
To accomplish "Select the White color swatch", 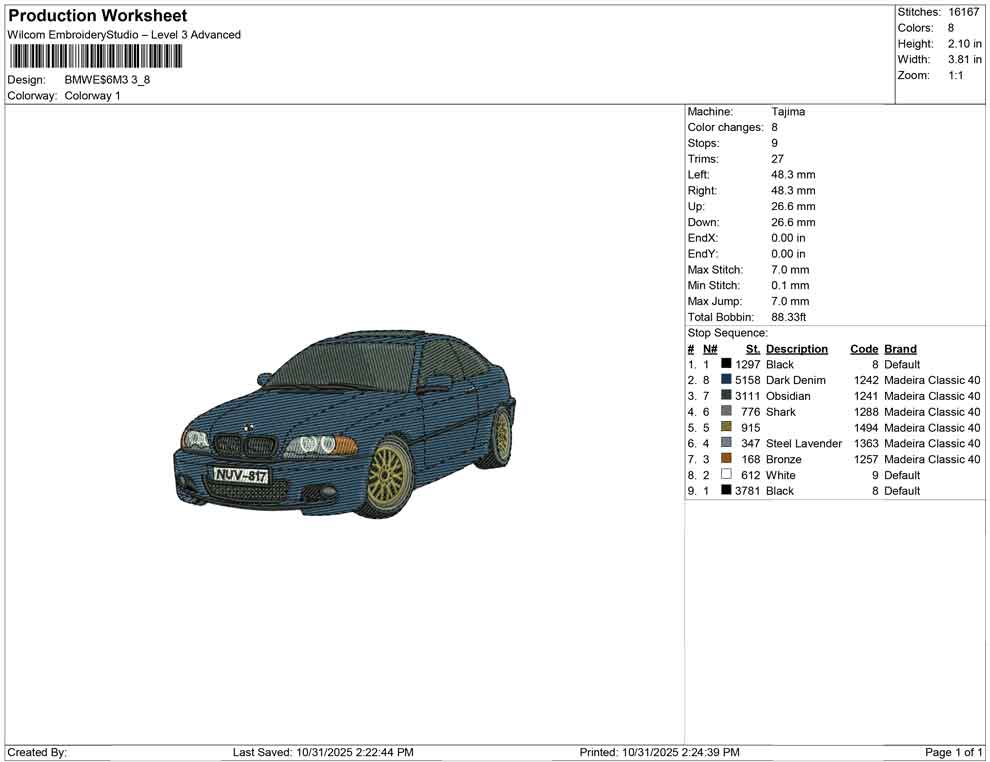I will coord(725,475).
